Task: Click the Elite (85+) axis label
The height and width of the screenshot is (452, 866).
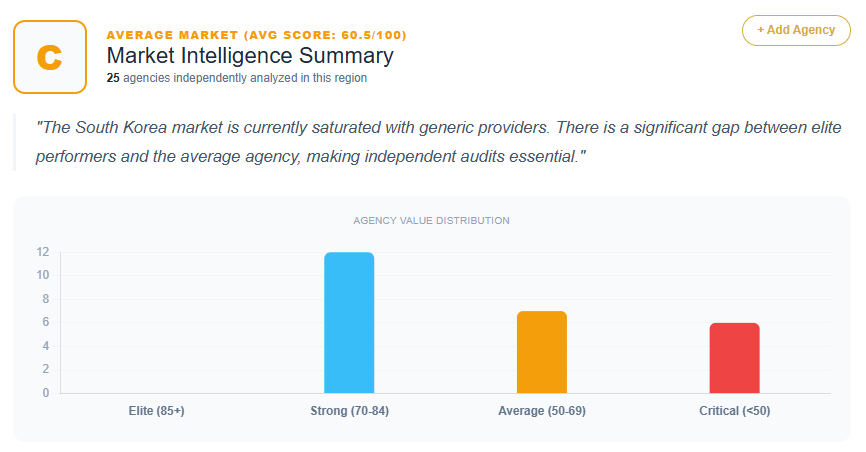Action: click(x=157, y=411)
